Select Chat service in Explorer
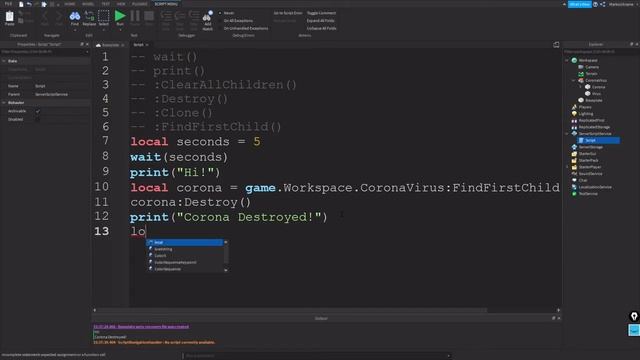This screenshot has height=360, width=640. click(580, 180)
